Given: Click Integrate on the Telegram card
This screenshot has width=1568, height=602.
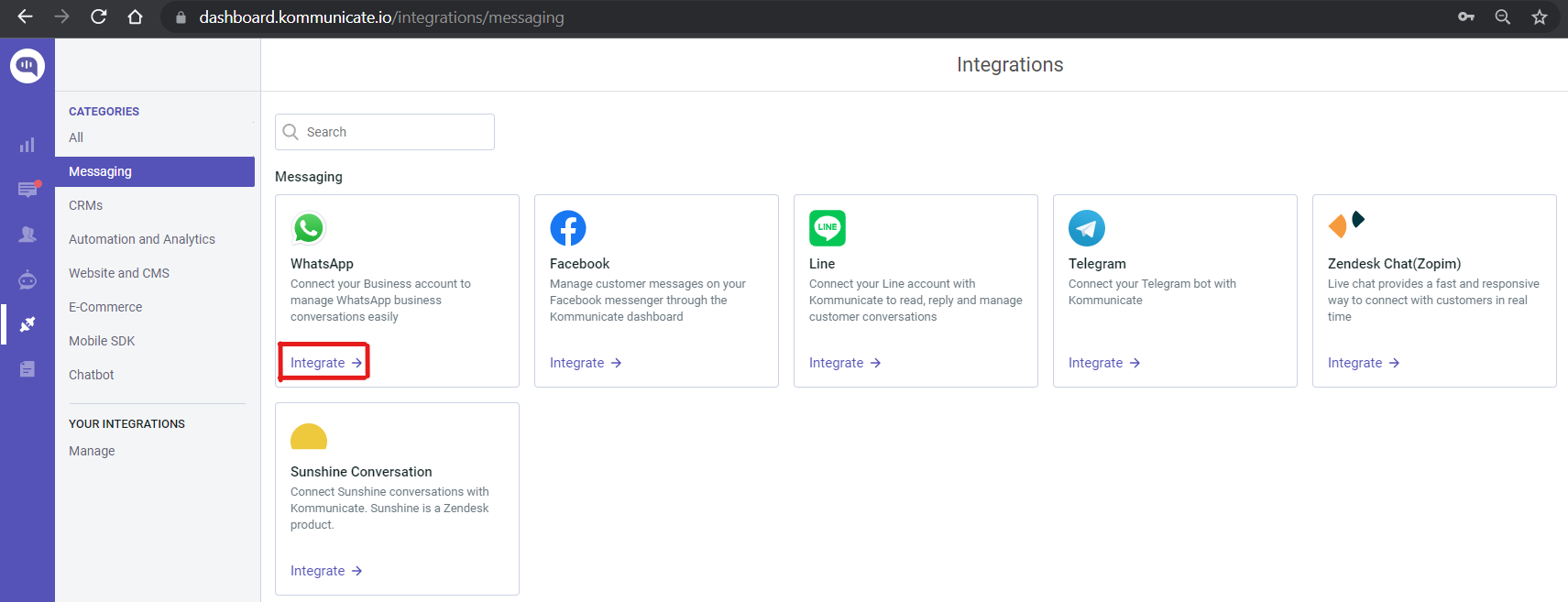Looking at the screenshot, I should tap(1104, 363).
